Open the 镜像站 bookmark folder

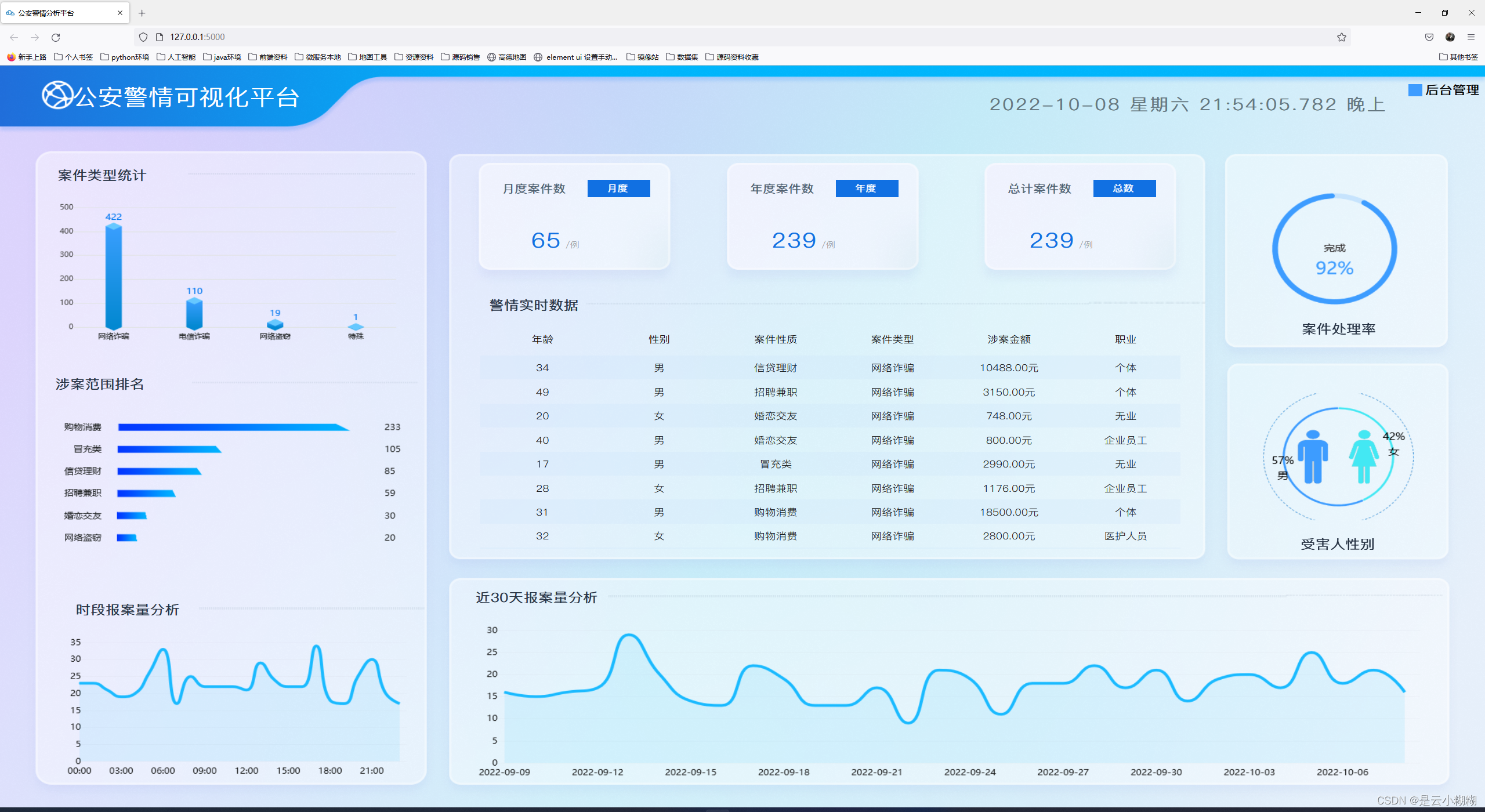point(643,57)
